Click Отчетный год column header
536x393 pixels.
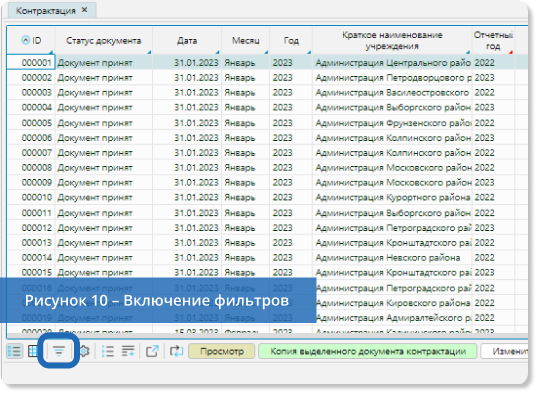tap(493, 41)
